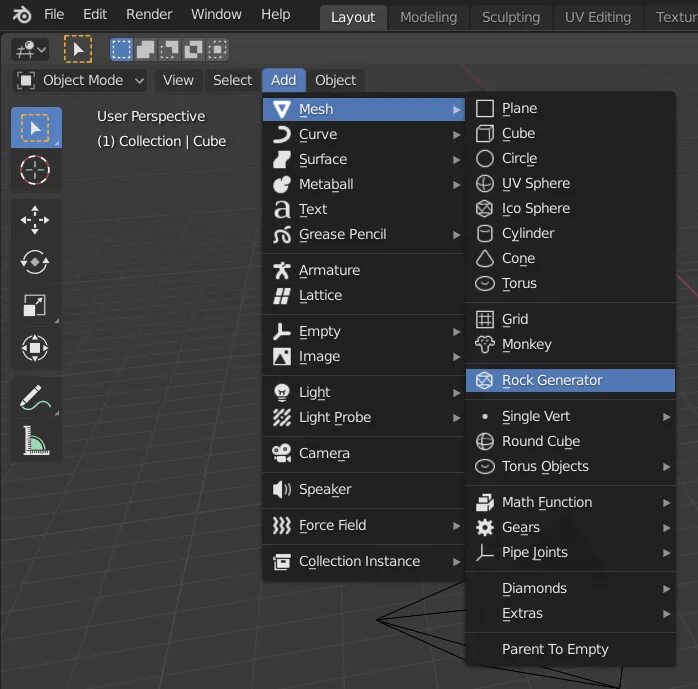Add a Circle mesh
698x689 pixels.
(570, 158)
